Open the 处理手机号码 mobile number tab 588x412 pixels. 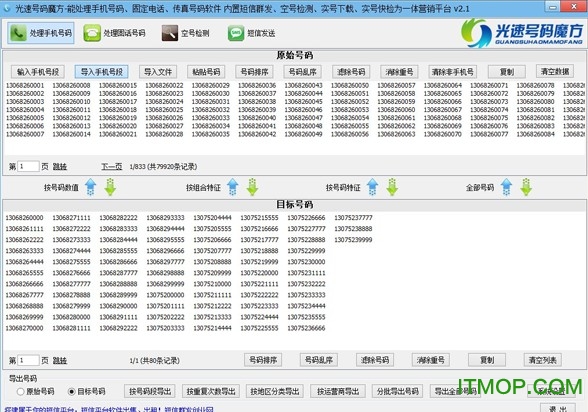[x=41, y=33]
